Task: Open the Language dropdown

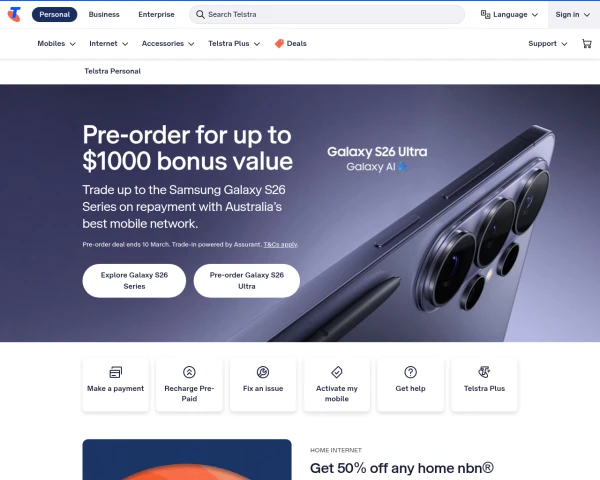Action: point(509,15)
